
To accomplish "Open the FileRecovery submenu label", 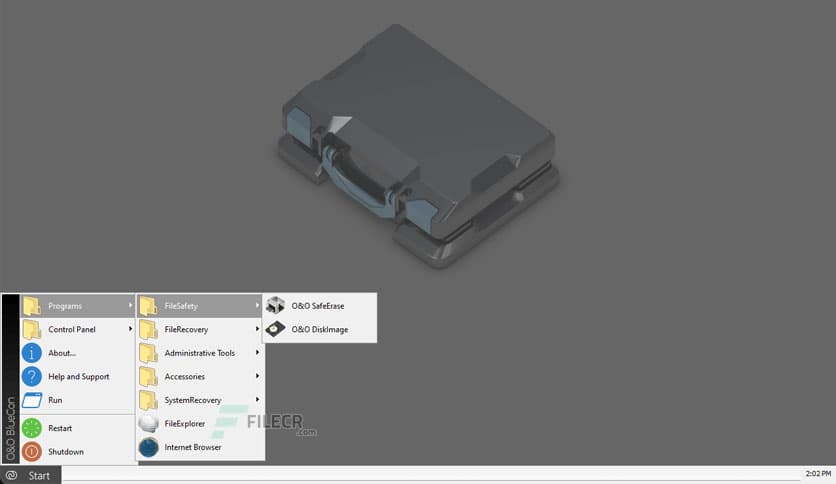I will [x=186, y=329].
